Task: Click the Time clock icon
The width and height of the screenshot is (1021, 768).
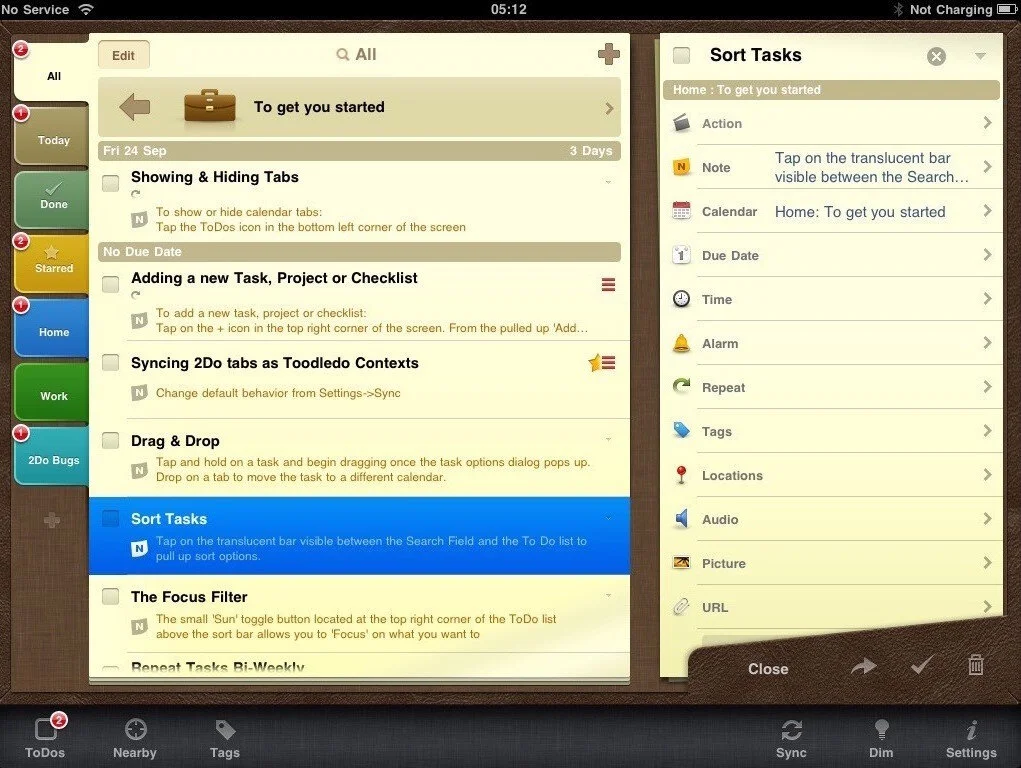Action: [681, 299]
